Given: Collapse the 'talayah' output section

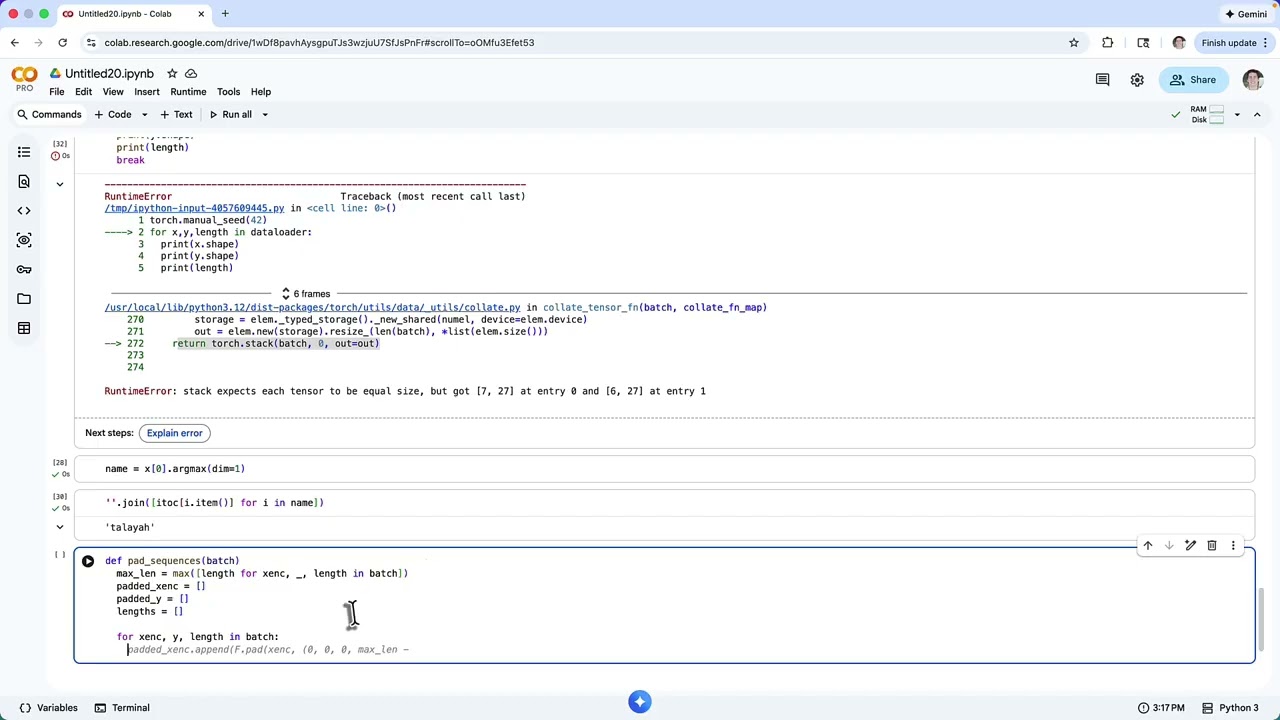Looking at the screenshot, I should 59,527.
